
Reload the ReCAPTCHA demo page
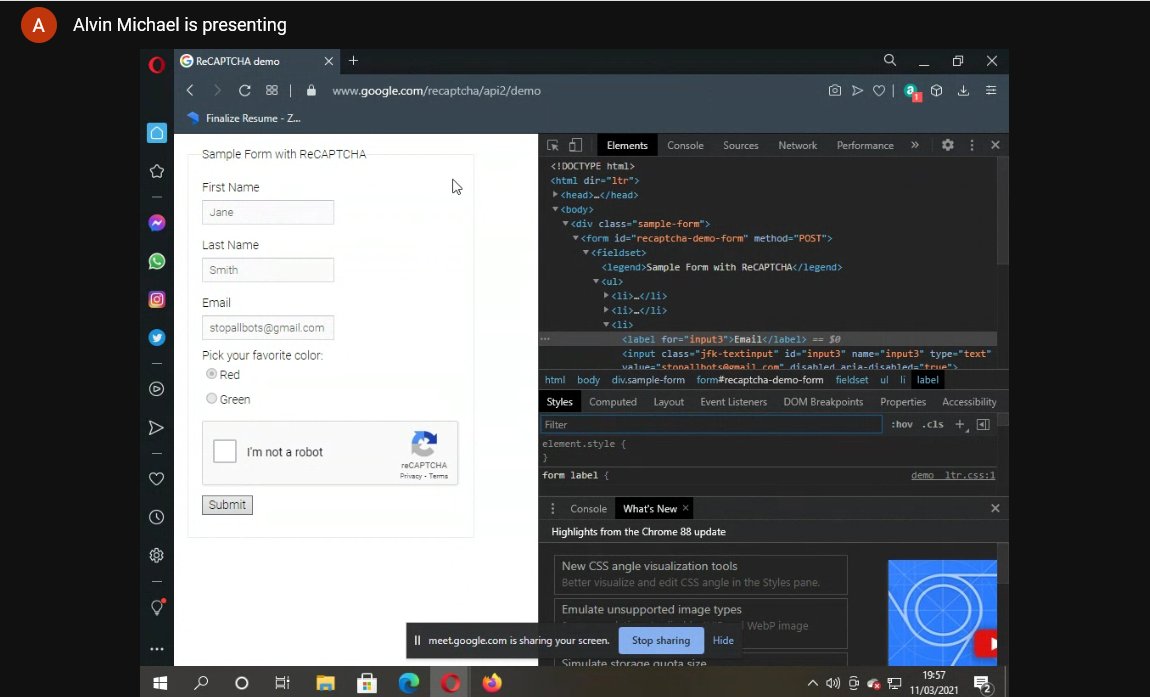point(244,90)
